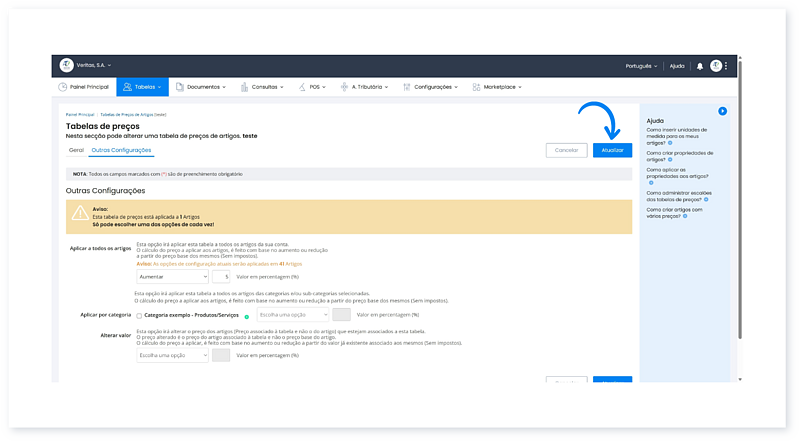Image resolution: width=800 pixels, height=442 pixels.
Task: Click the Veritas company logo icon
Action: pos(67,66)
